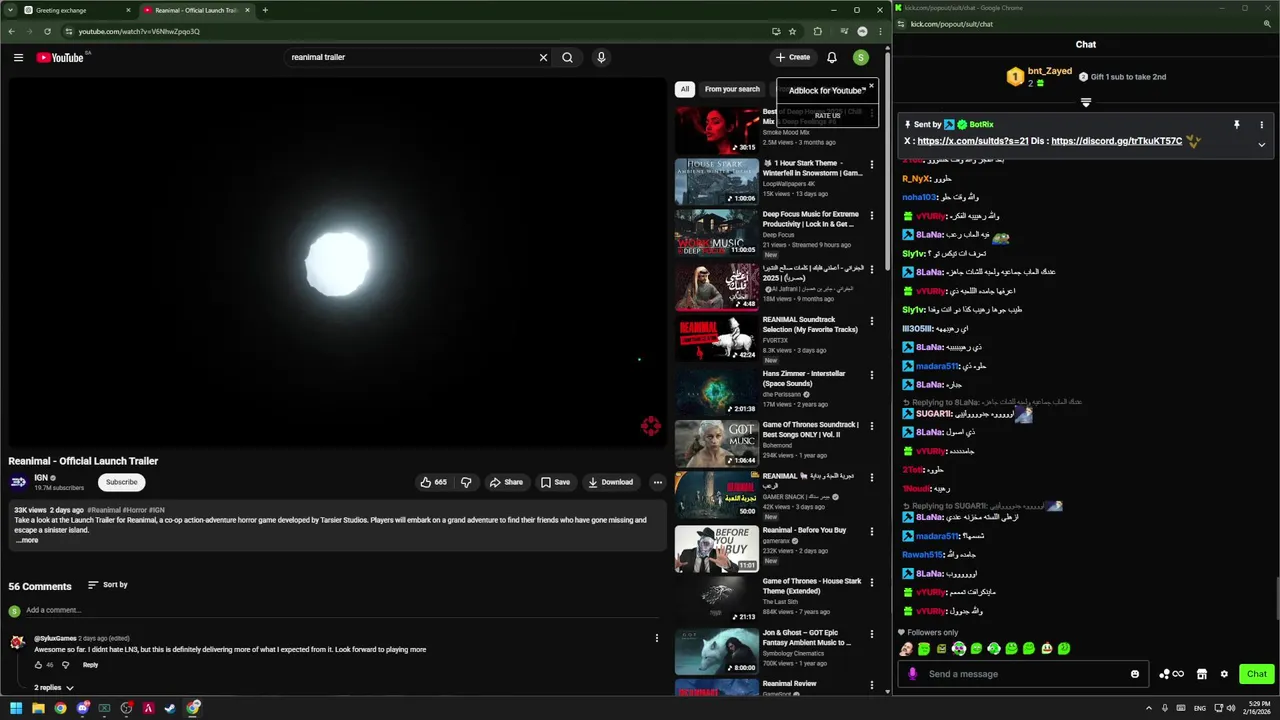
Task: Unpin the BotRix pinned message
Action: pos(1237,125)
